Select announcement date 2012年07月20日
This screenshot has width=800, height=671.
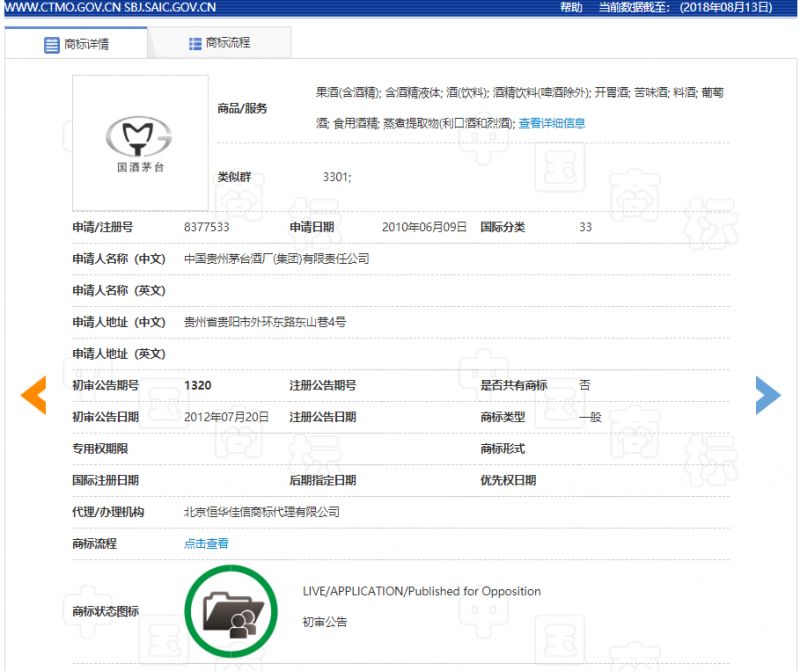point(226,417)
